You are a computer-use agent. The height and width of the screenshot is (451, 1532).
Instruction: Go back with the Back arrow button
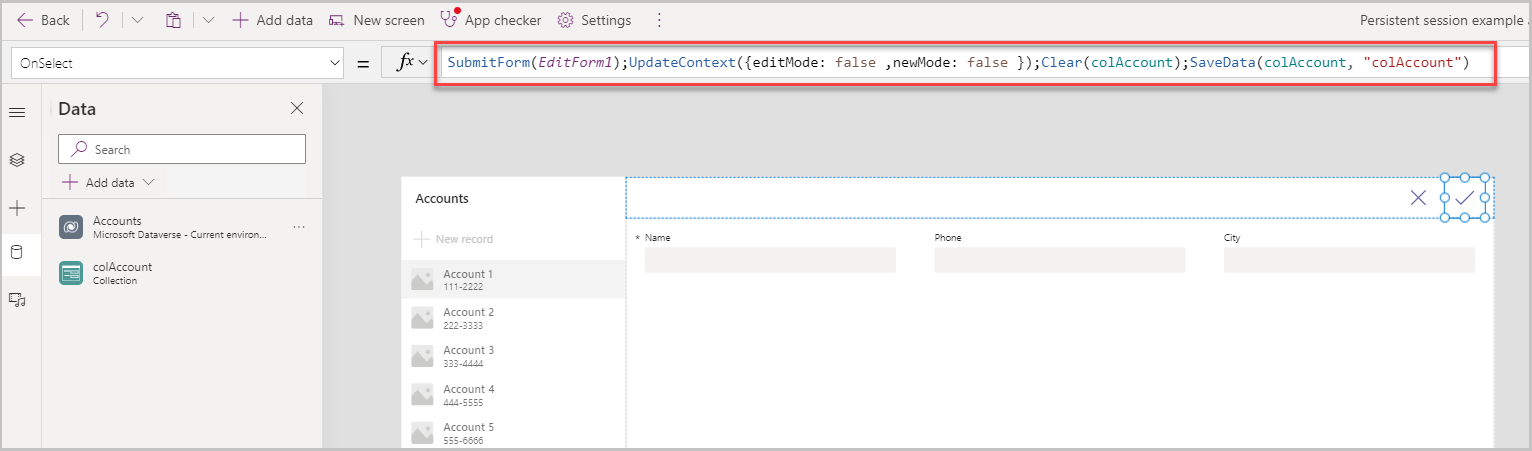coord(43,20)
